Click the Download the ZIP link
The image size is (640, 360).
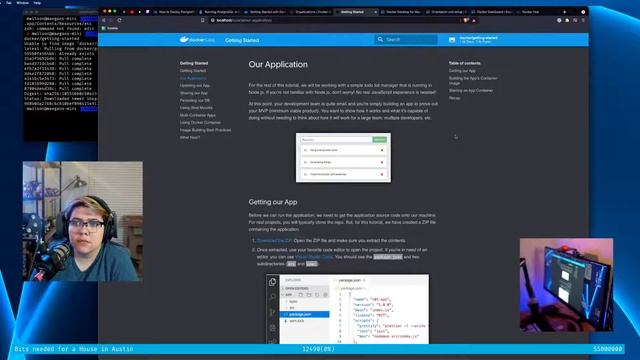[x=274, y=240]
